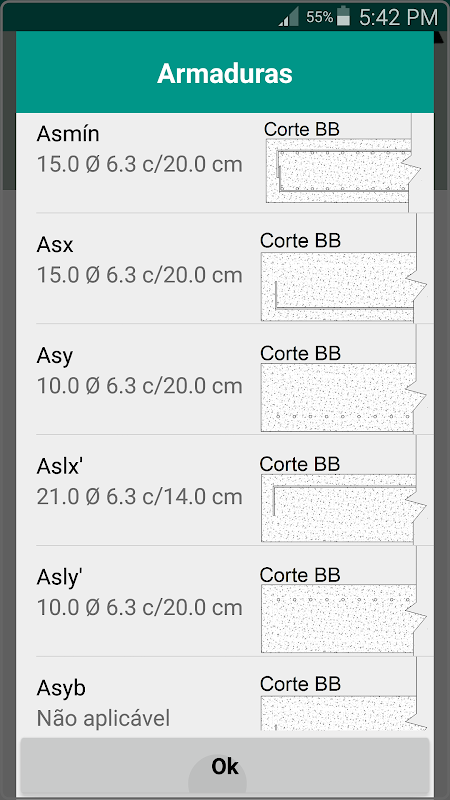Tap the battery icon in status bar
The height and width of the screenshot is (800, 450).
click(x=344, y=16)
